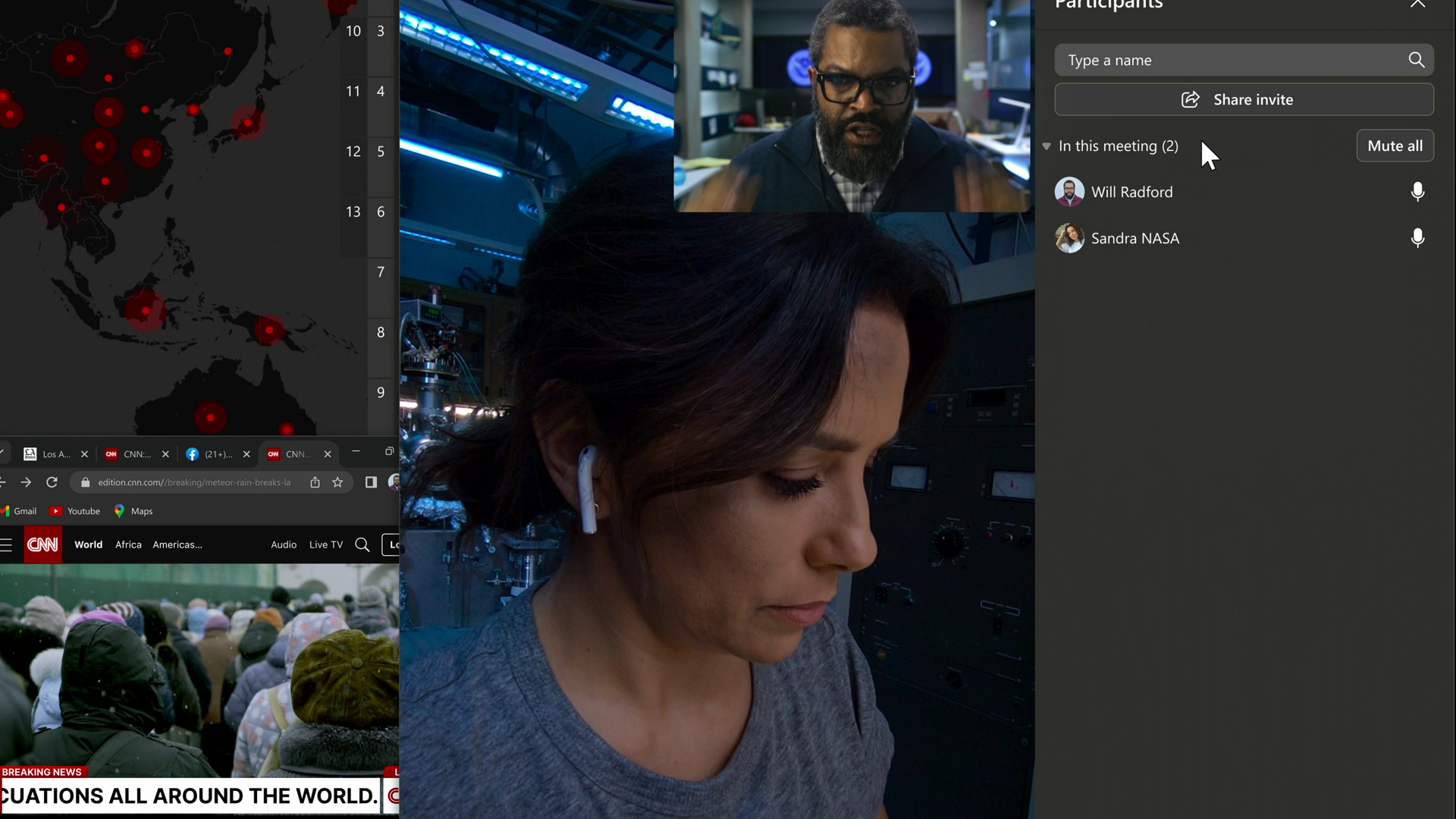Screen dimensions: 1456x819
Task: Click the share page icon in address bar
Action: click(x=315, y=482)
